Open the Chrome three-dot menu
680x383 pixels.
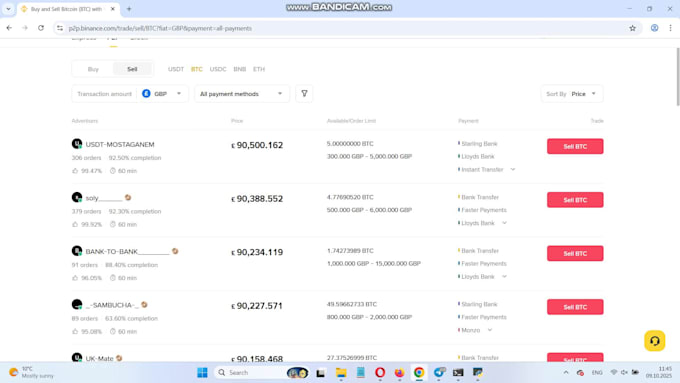point(670,28)
